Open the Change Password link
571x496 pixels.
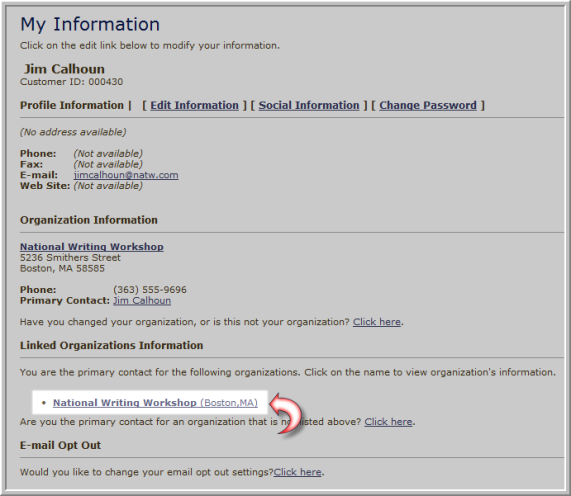(428, 105)
